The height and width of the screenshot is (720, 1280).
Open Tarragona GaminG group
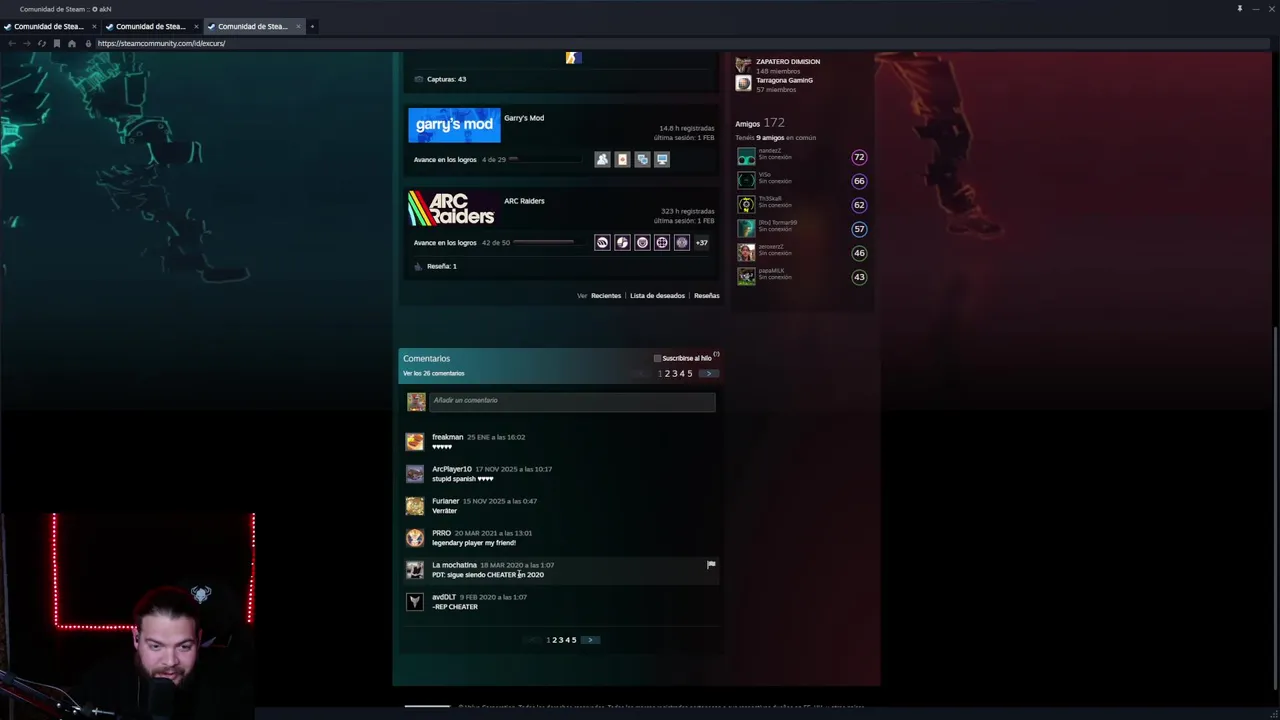tap(784, 80)
